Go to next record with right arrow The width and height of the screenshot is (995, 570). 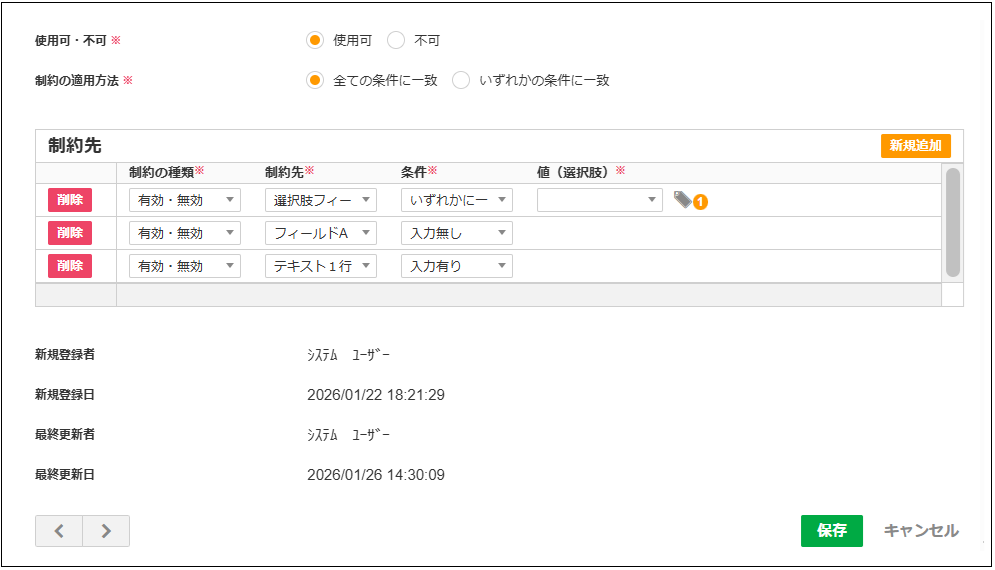coord(106,531)
